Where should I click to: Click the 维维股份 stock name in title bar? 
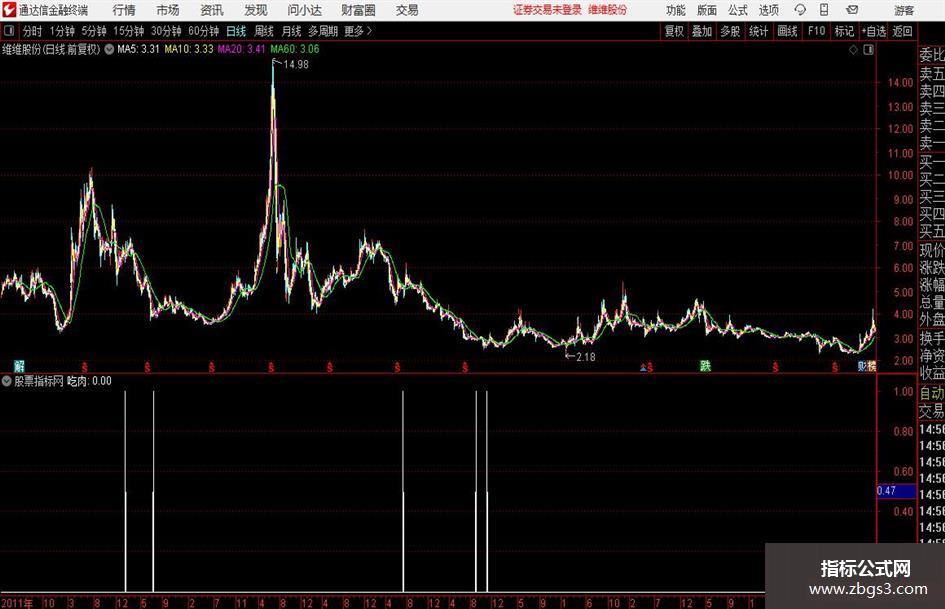pyautogui.click(x=608, y=10)
